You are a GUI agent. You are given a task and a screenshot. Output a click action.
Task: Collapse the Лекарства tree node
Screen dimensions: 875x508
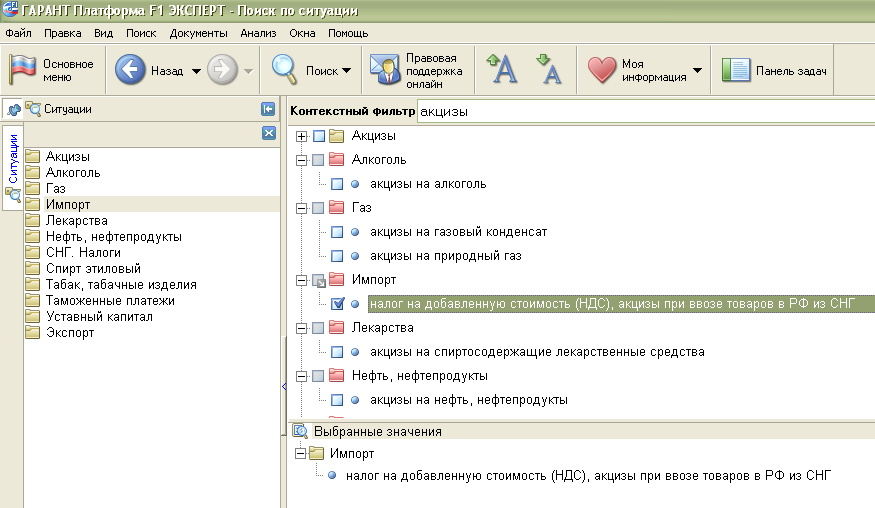tap(301, 328)
